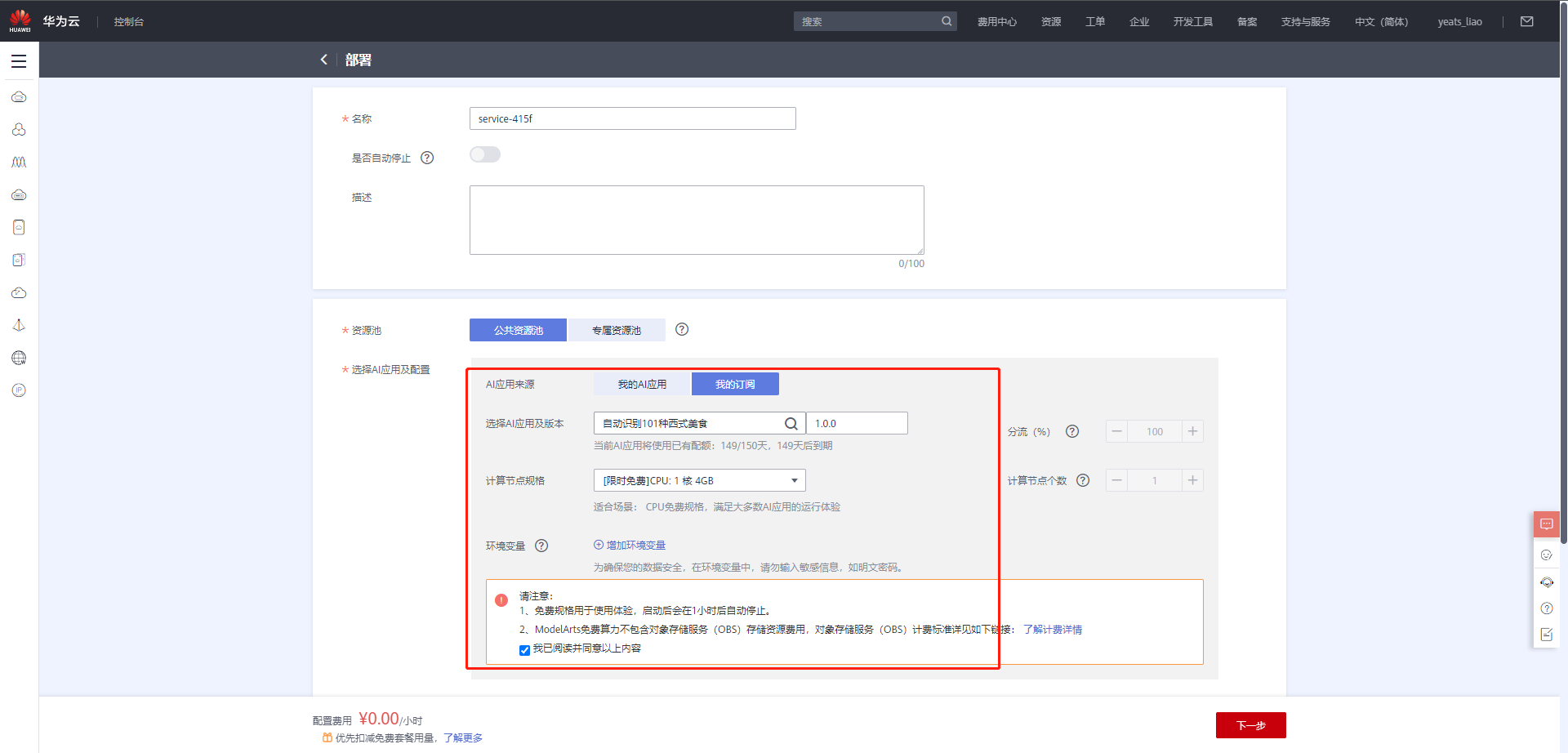This screenshot has height=753, width=1568.
Task: Open the 计算节点规格 dropdown
Action: (699, 480)
